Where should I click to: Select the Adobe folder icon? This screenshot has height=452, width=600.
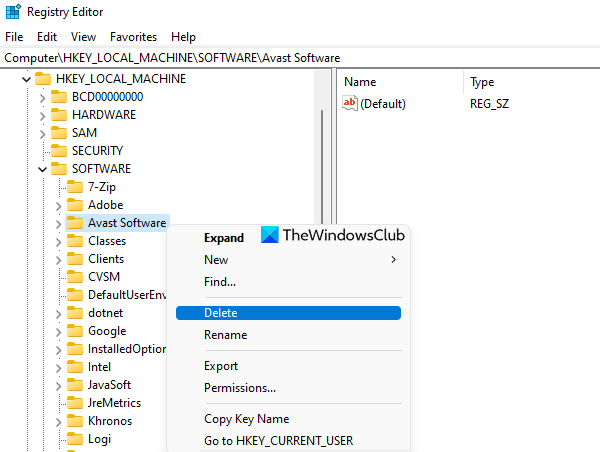tap(75, 205)
